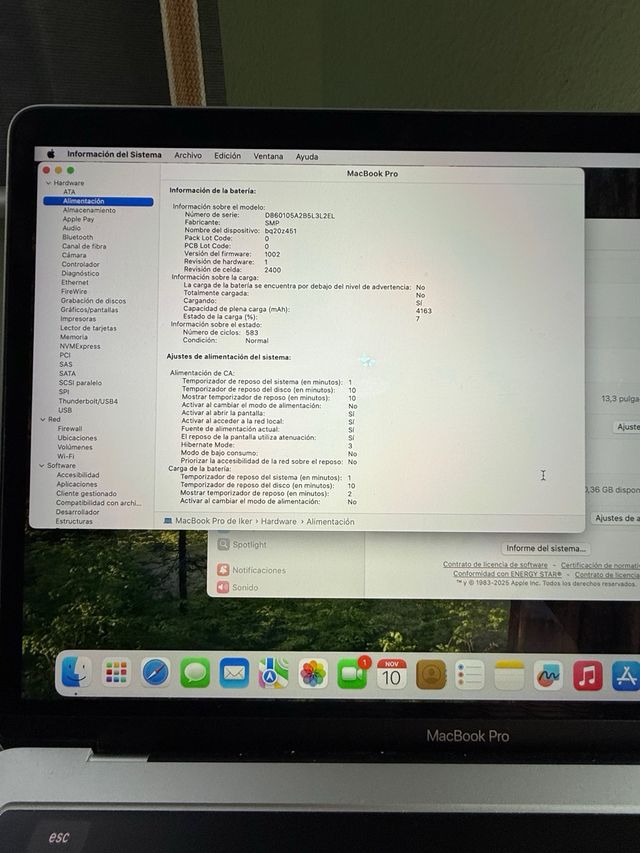This screenshot has height=853, width=640.
Task: Select Thunderbolt/USB4 in the sidebar
Action: pyautogui.click(x=88, y=401)
